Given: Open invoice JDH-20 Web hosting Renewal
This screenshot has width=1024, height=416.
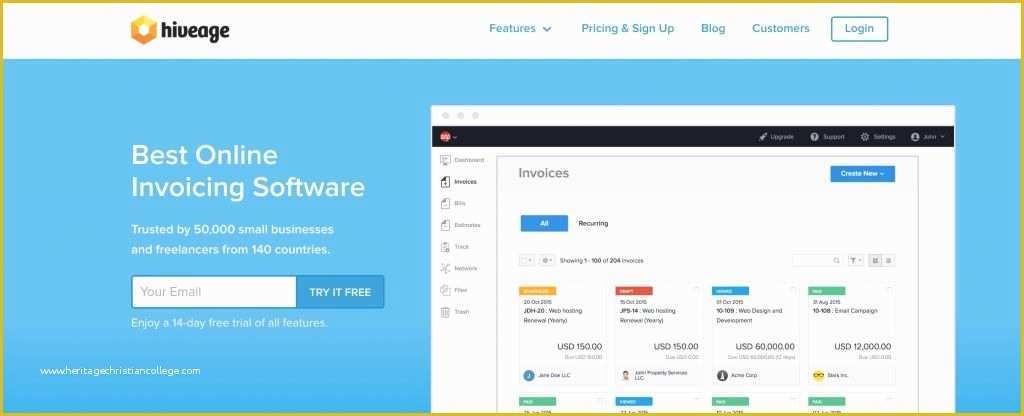Looking at the screenshot, I should click(x=553, y=315).
